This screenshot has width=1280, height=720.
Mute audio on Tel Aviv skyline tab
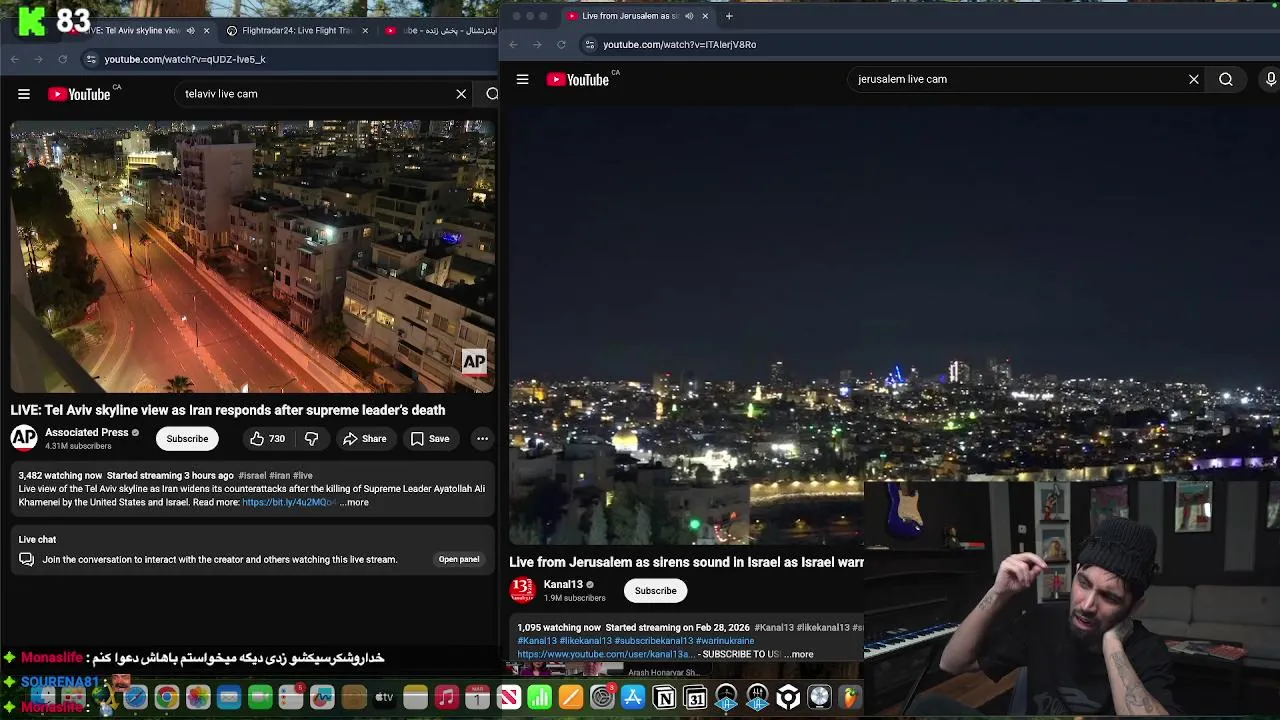coord(191,30)
